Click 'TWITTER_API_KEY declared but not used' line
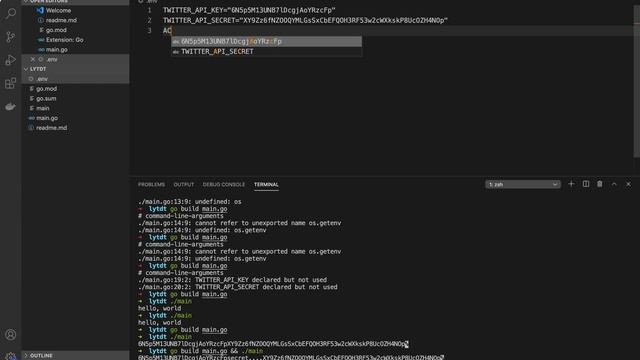Image resolution: width=640 pixels, height=360 pixels. (232, 280)
